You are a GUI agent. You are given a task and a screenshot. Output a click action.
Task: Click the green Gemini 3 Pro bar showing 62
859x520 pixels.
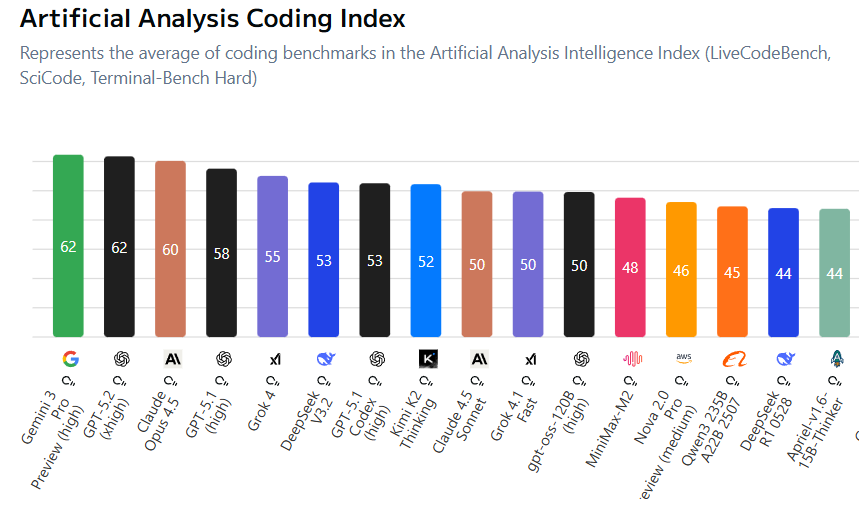tap(68, 246)
